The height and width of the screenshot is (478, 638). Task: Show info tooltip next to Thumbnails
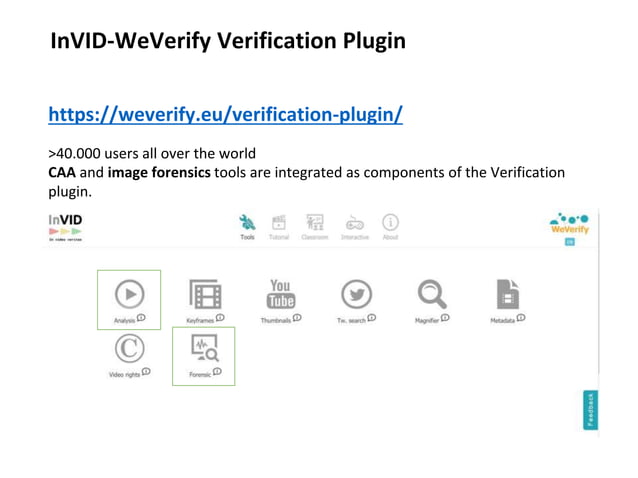297,318
